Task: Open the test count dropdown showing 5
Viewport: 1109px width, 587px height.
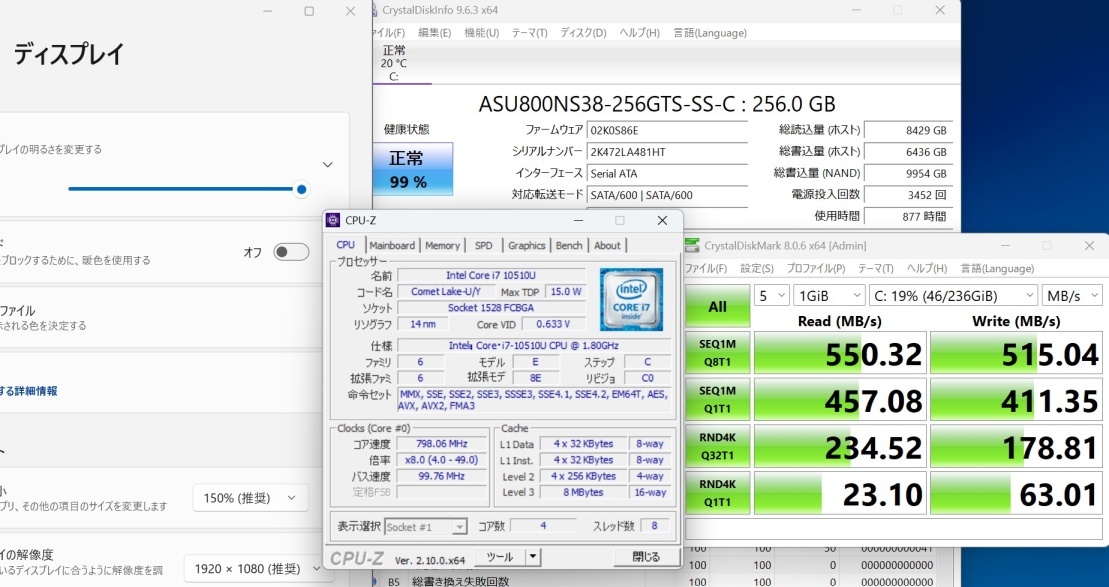Action: [x=771, y=296]
